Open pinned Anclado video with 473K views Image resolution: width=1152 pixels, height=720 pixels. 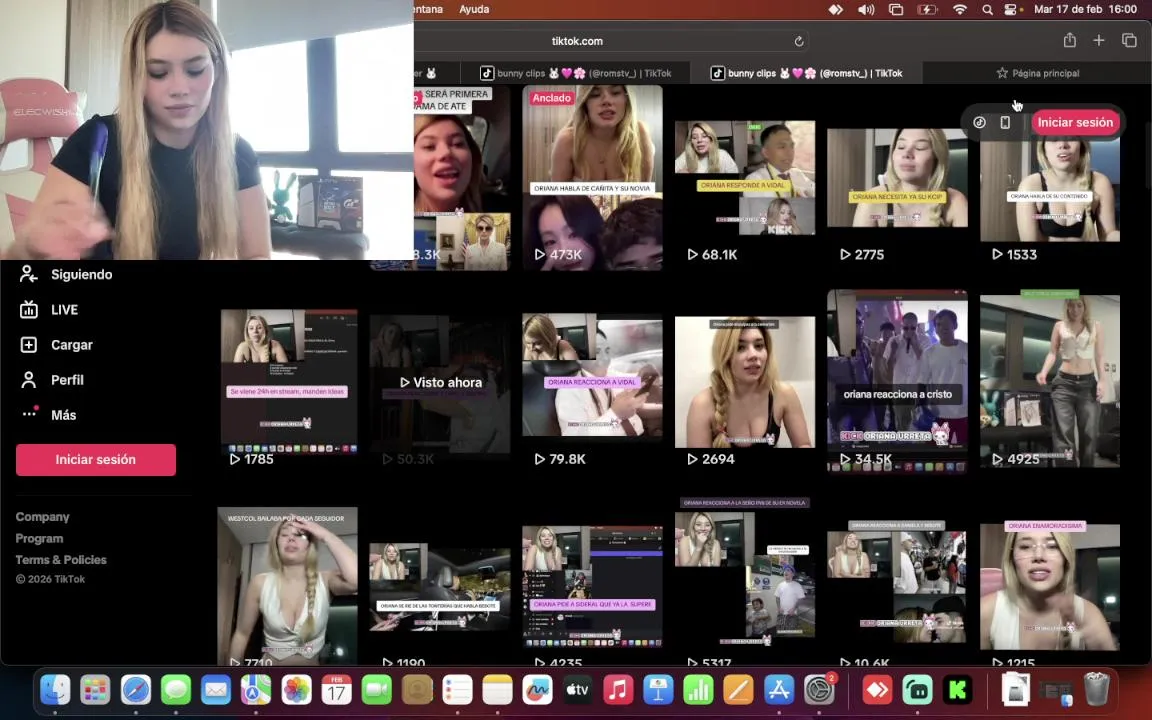(x=592, y=178)
